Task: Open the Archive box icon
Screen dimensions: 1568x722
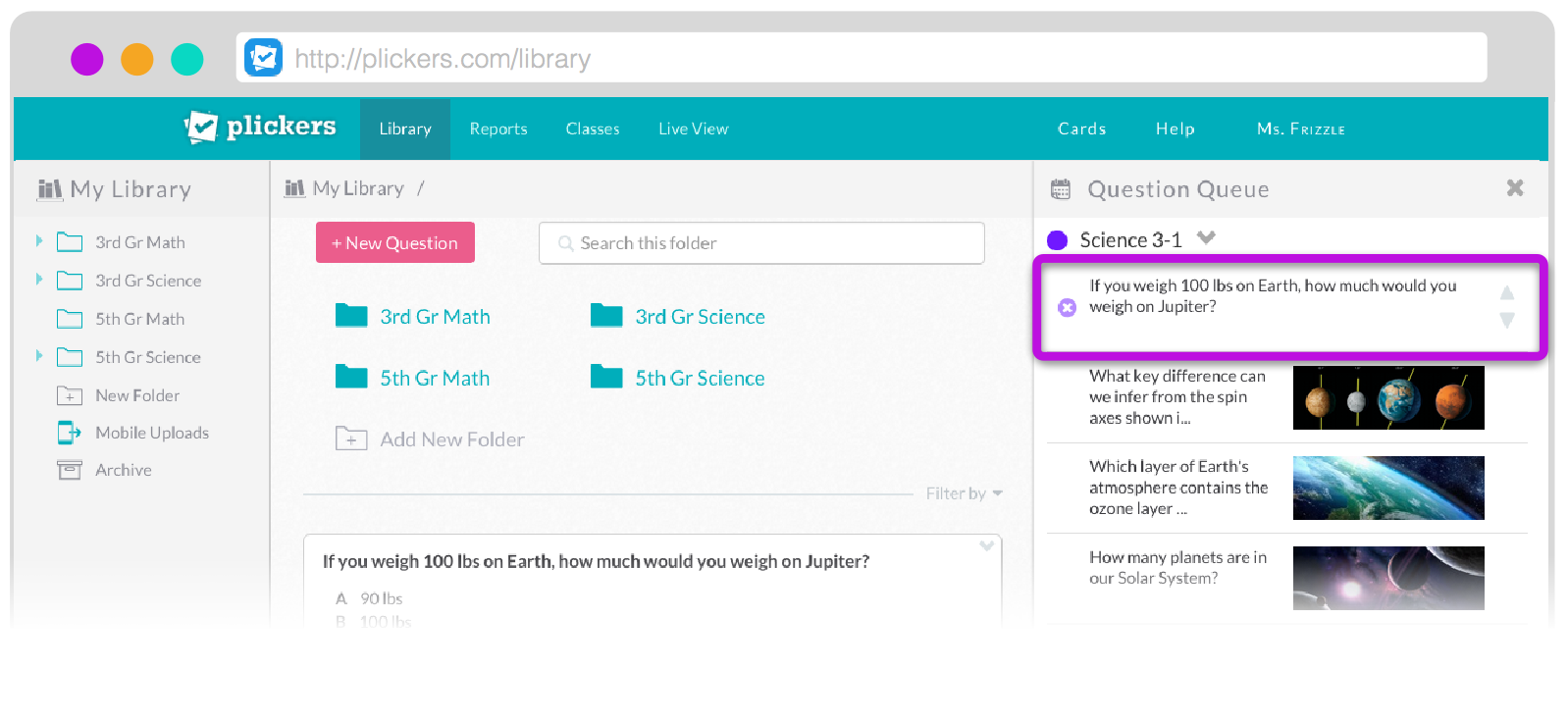Action: (69, 470)
